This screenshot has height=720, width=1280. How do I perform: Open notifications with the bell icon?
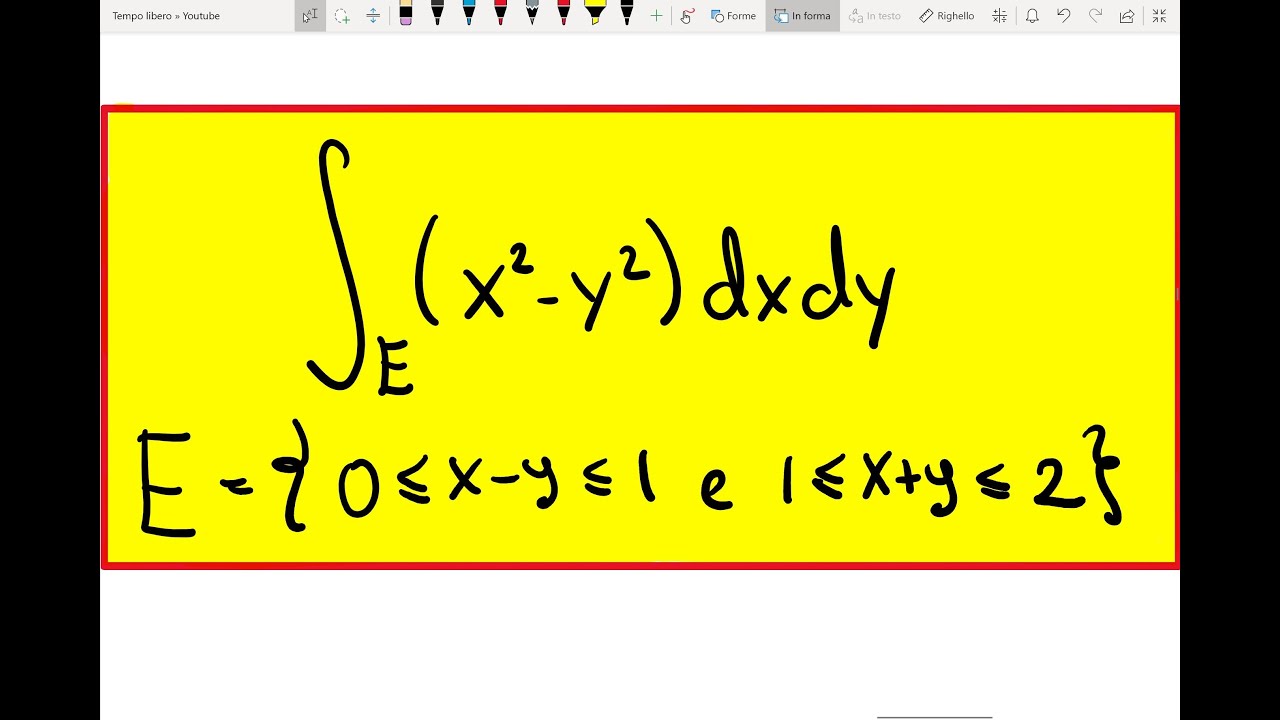coord(1032,16)
